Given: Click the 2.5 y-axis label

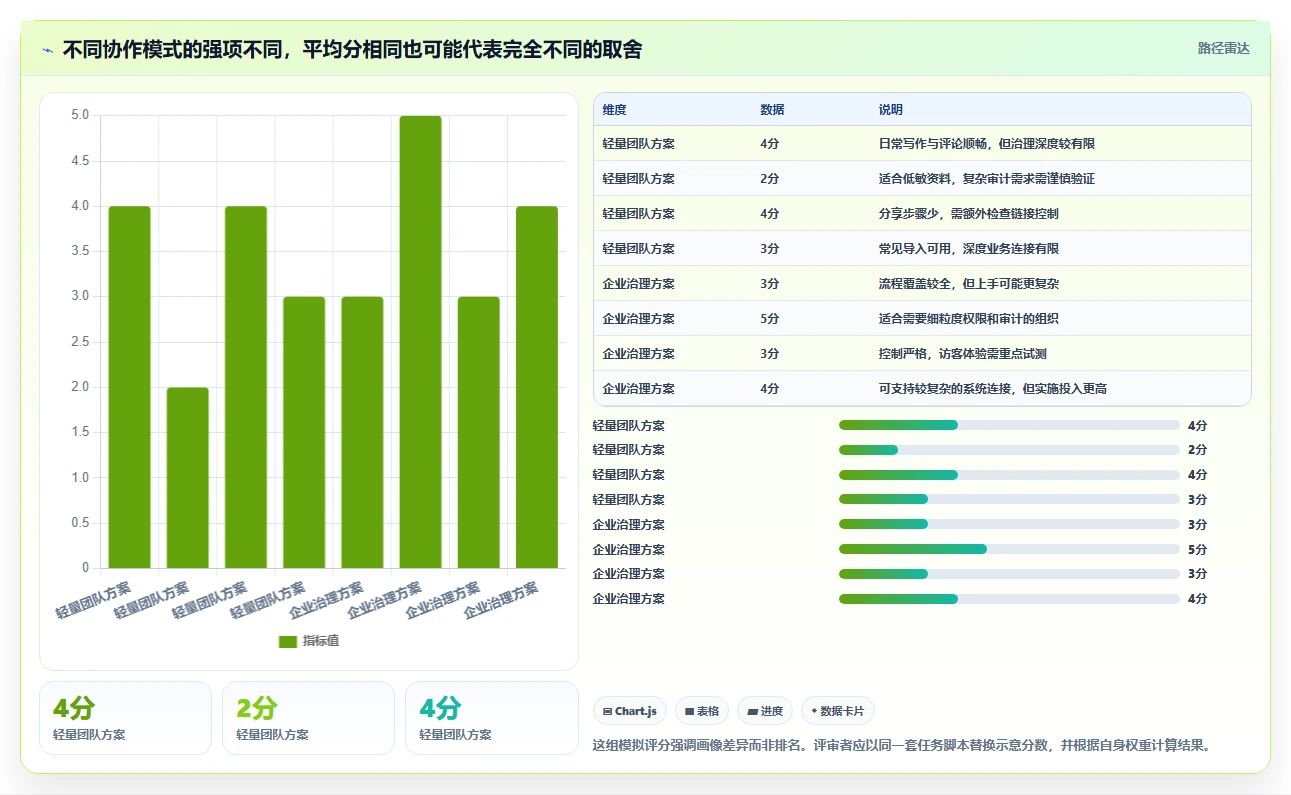Looking at the screenshot, I should coord(80,342).
